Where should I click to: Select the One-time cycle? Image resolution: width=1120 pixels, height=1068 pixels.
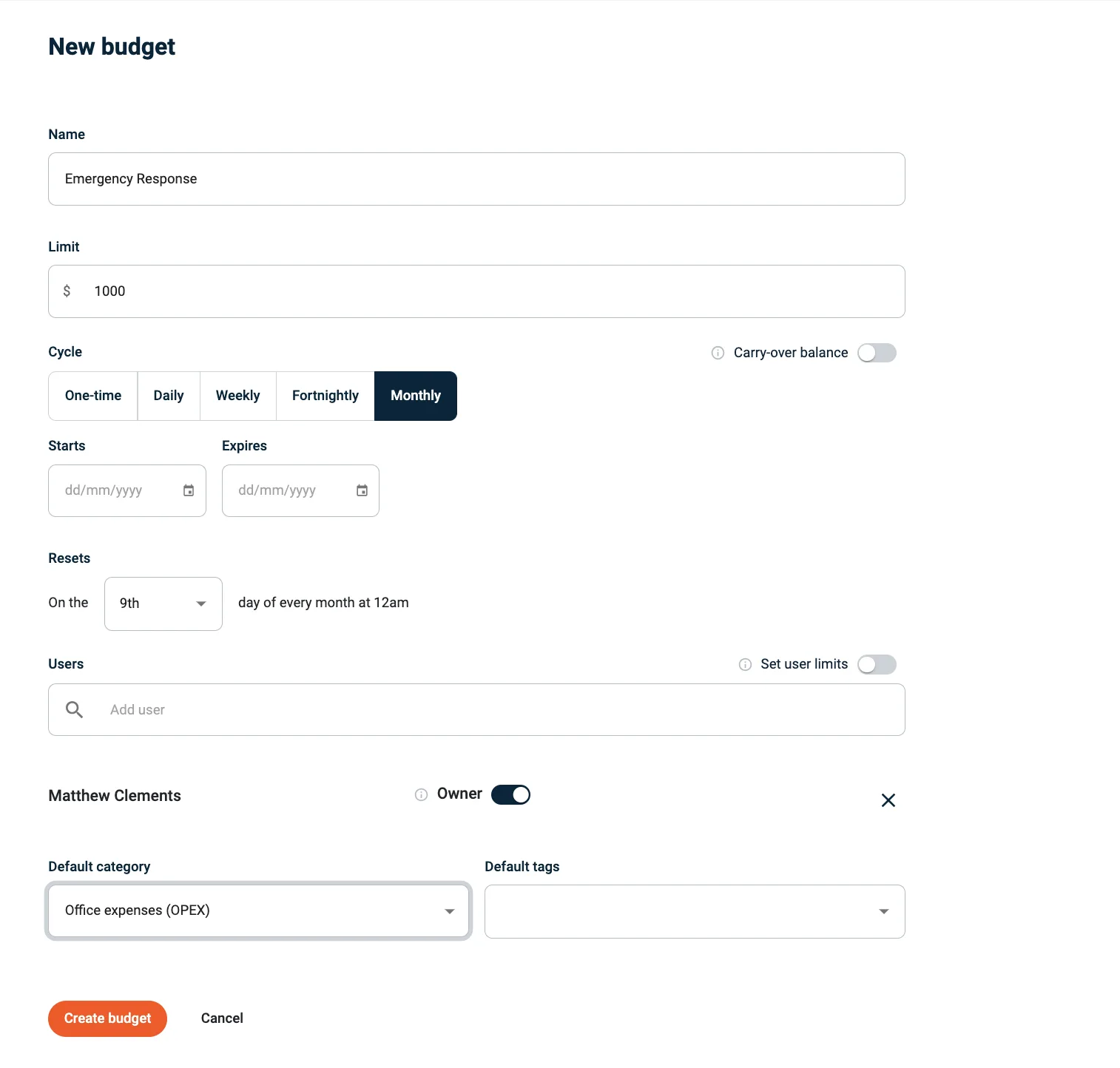point(92,396)
